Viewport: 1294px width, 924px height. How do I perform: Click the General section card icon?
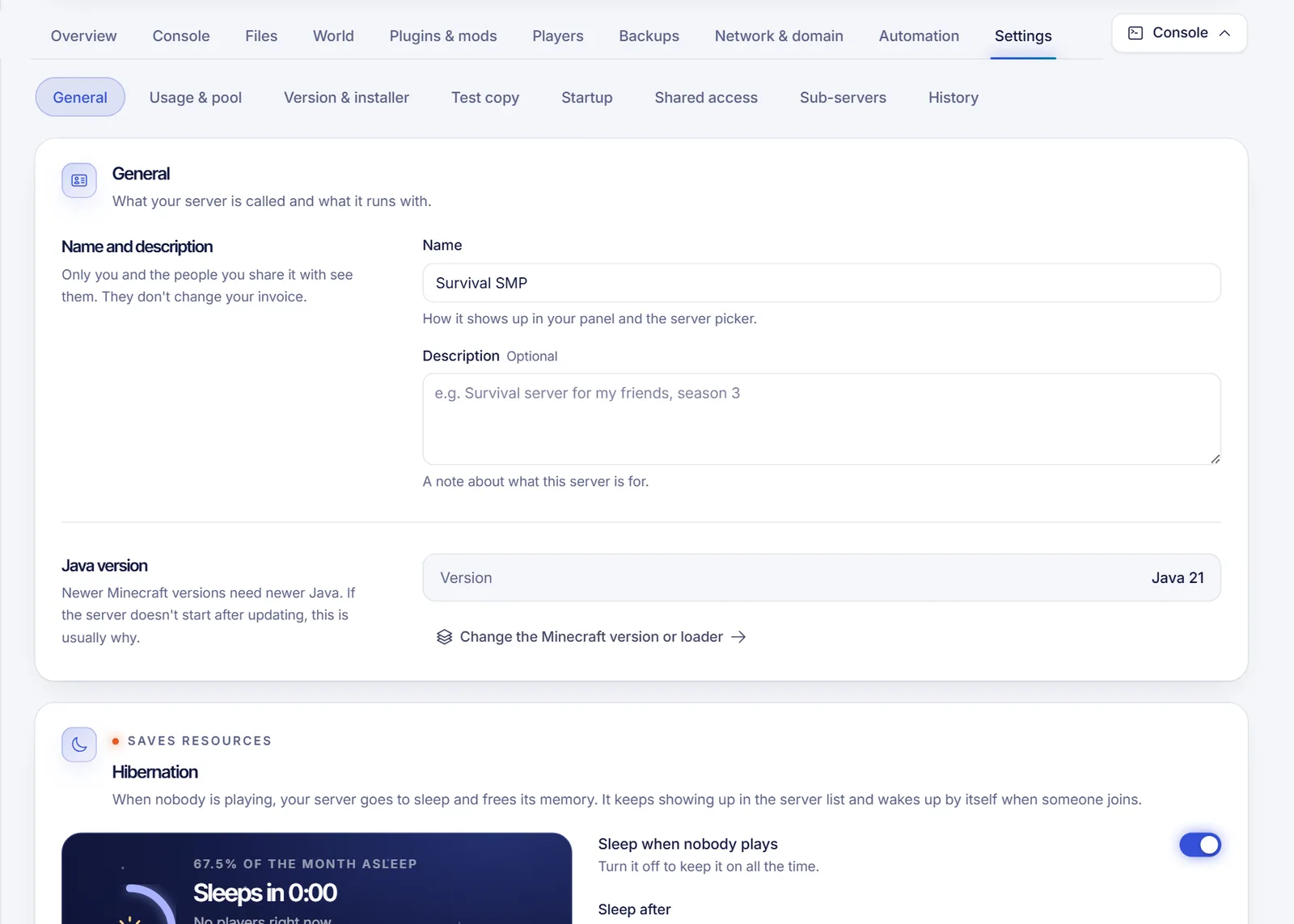[x=79, y=180]
